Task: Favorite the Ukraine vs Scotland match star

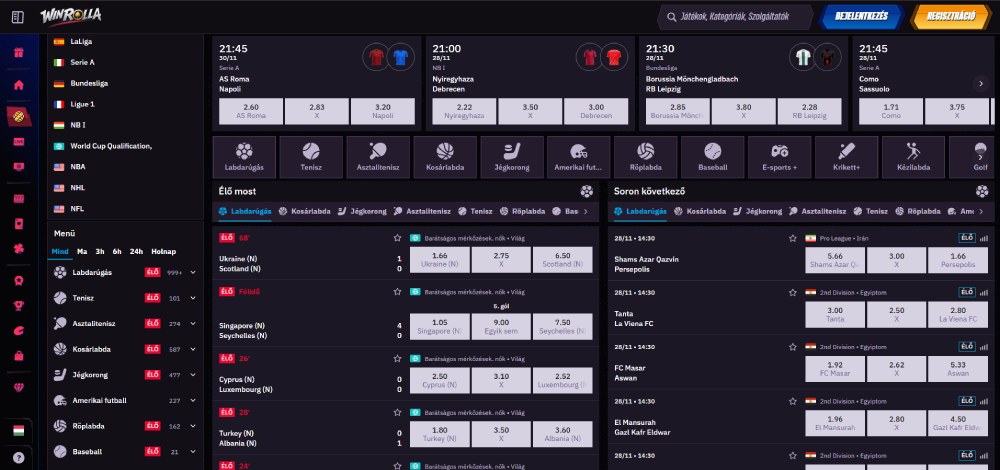Action: click(397, 238)
